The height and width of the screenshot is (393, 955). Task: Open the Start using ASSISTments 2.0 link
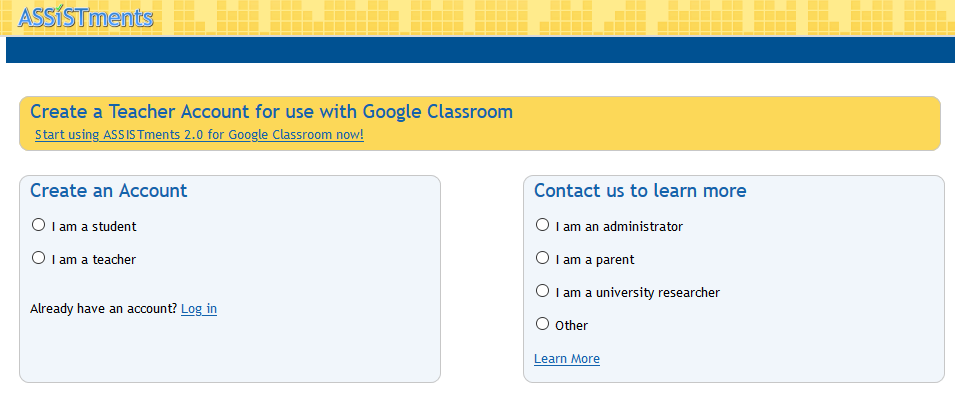(x=199, y=135)
